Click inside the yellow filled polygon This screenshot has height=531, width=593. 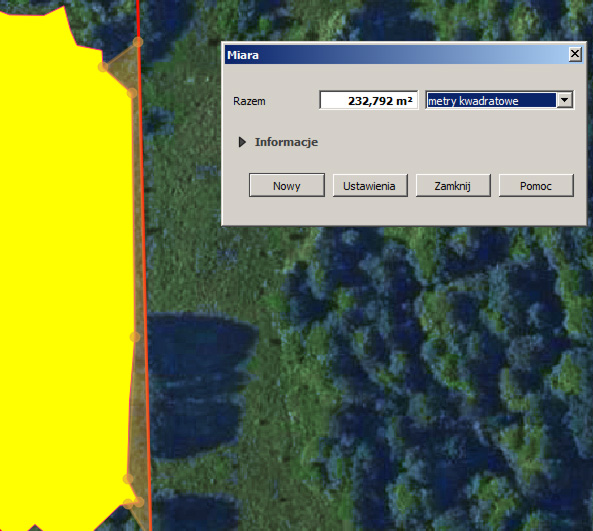click(x=64, y=265)
